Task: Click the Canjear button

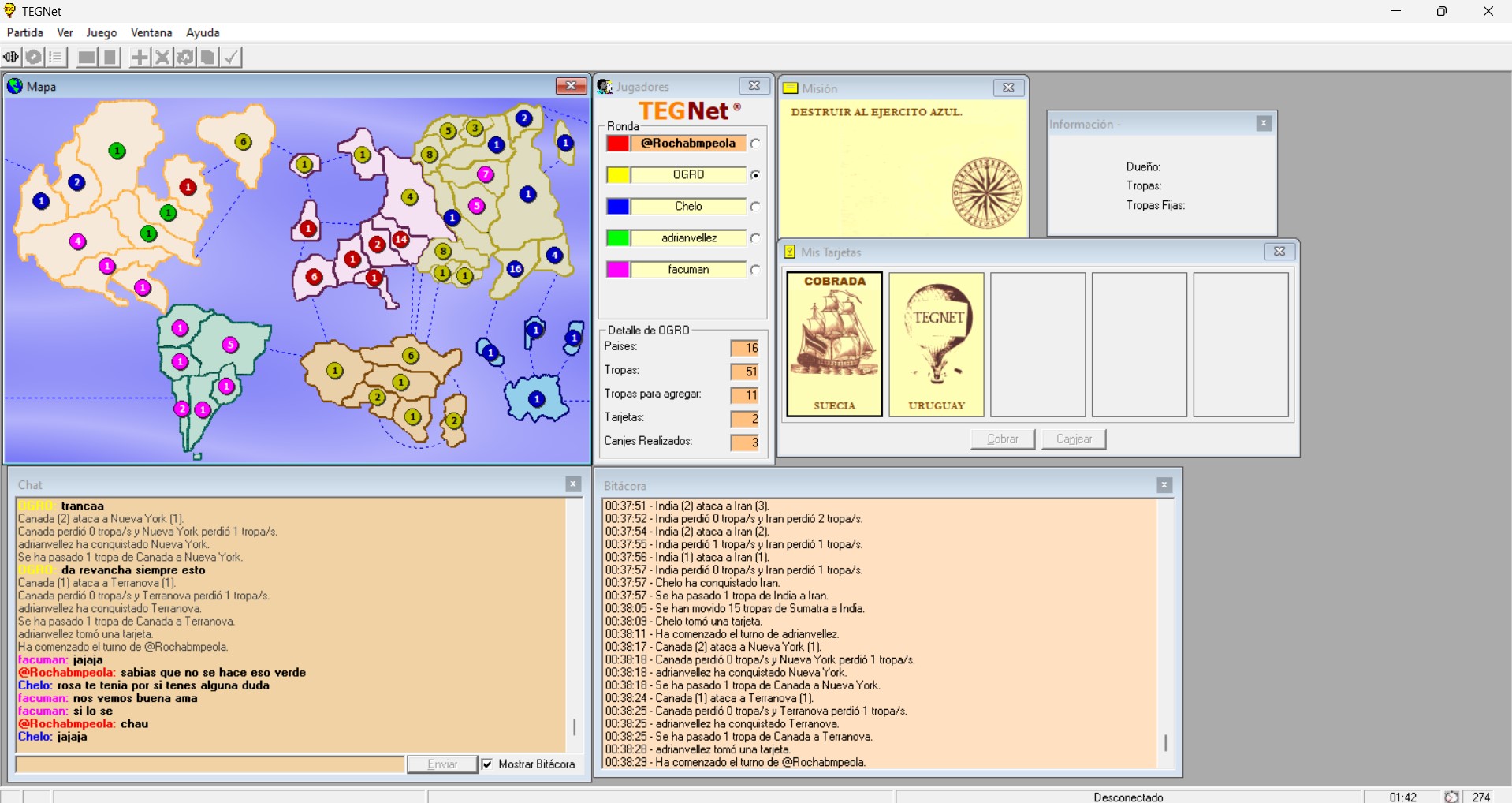Action: 1074,439
